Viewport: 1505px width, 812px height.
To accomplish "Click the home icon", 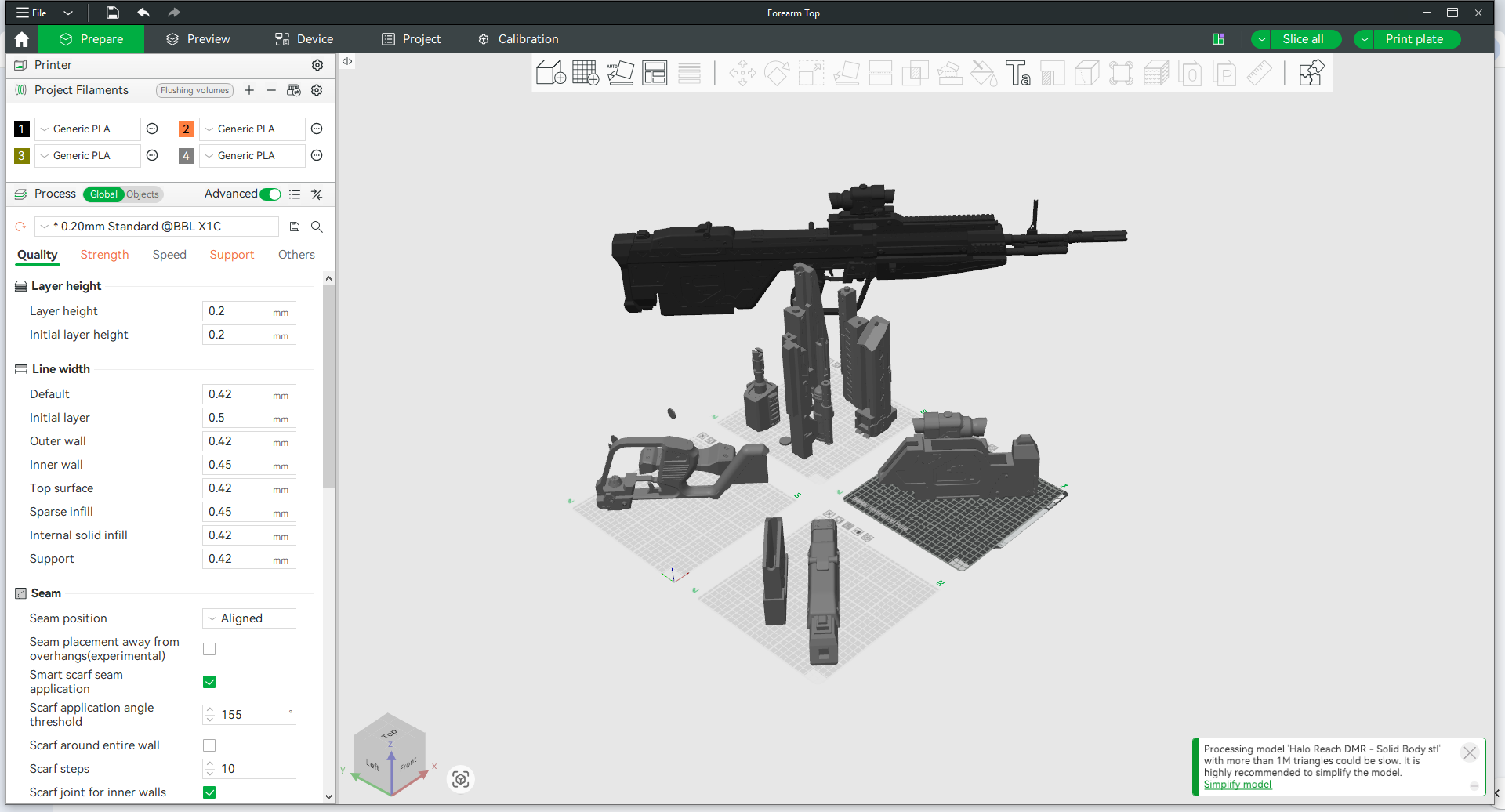I will click(21, 39).
